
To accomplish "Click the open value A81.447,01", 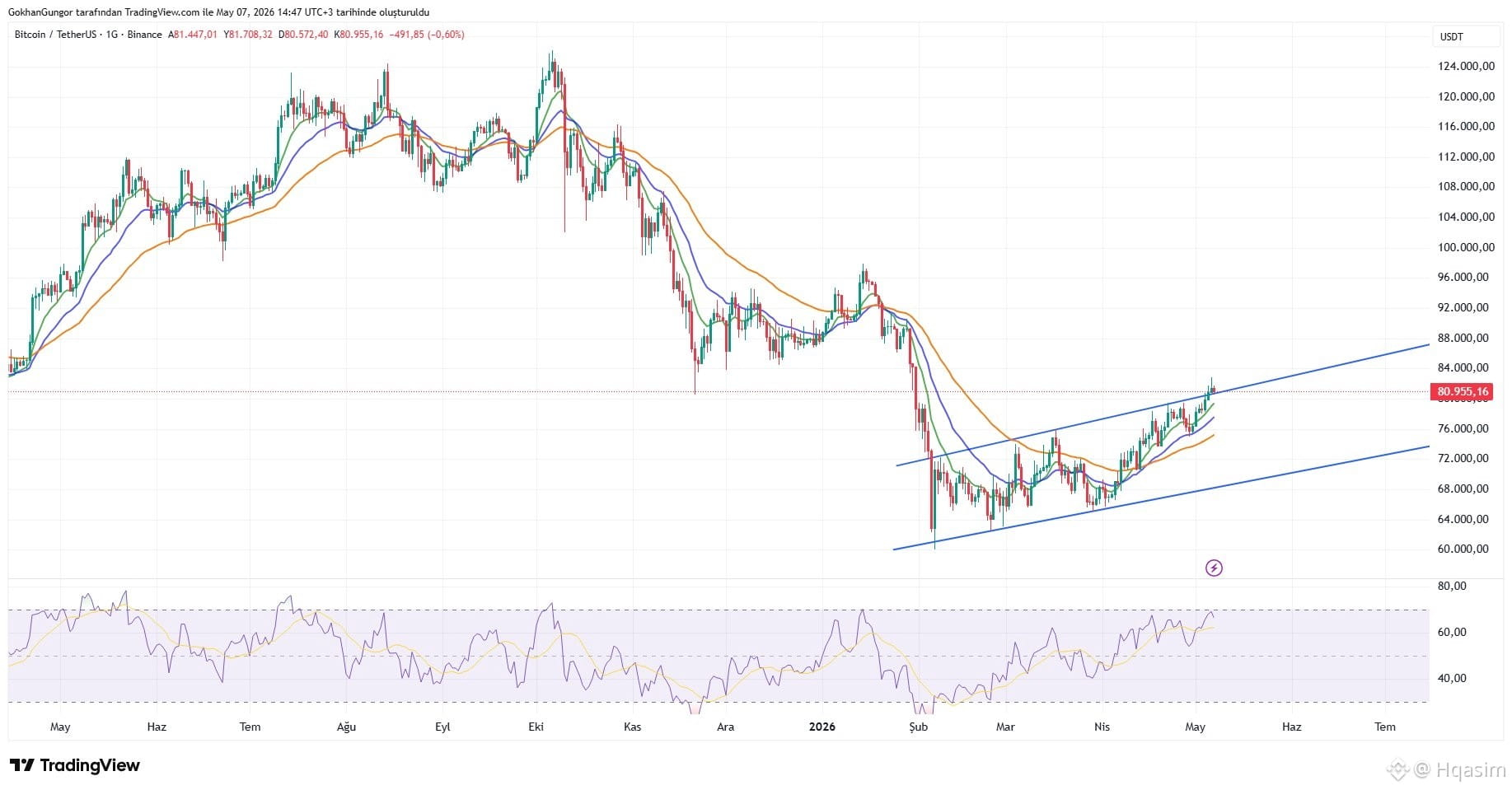I will tap(193, 35).
